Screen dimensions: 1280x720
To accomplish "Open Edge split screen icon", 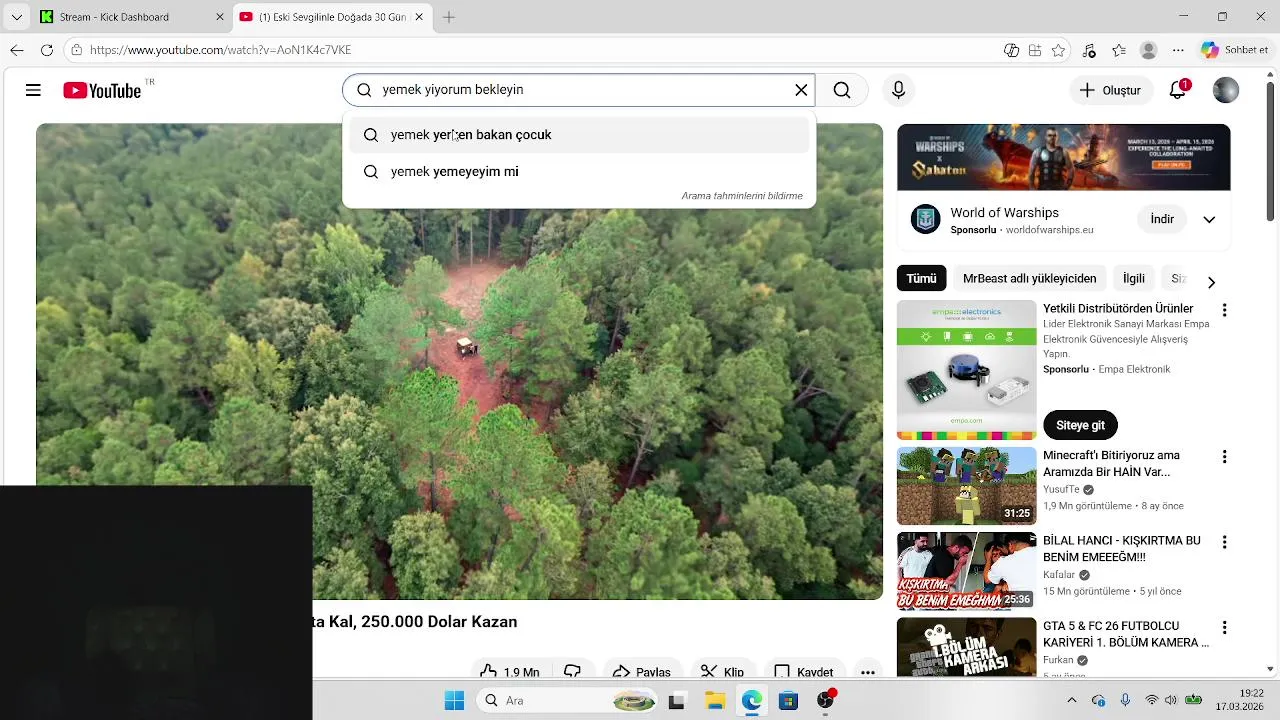I will pyautogui.click(x=1035, y=50).
